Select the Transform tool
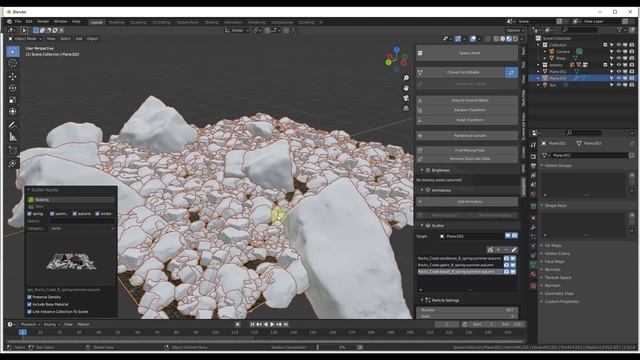 click(13, 111)
